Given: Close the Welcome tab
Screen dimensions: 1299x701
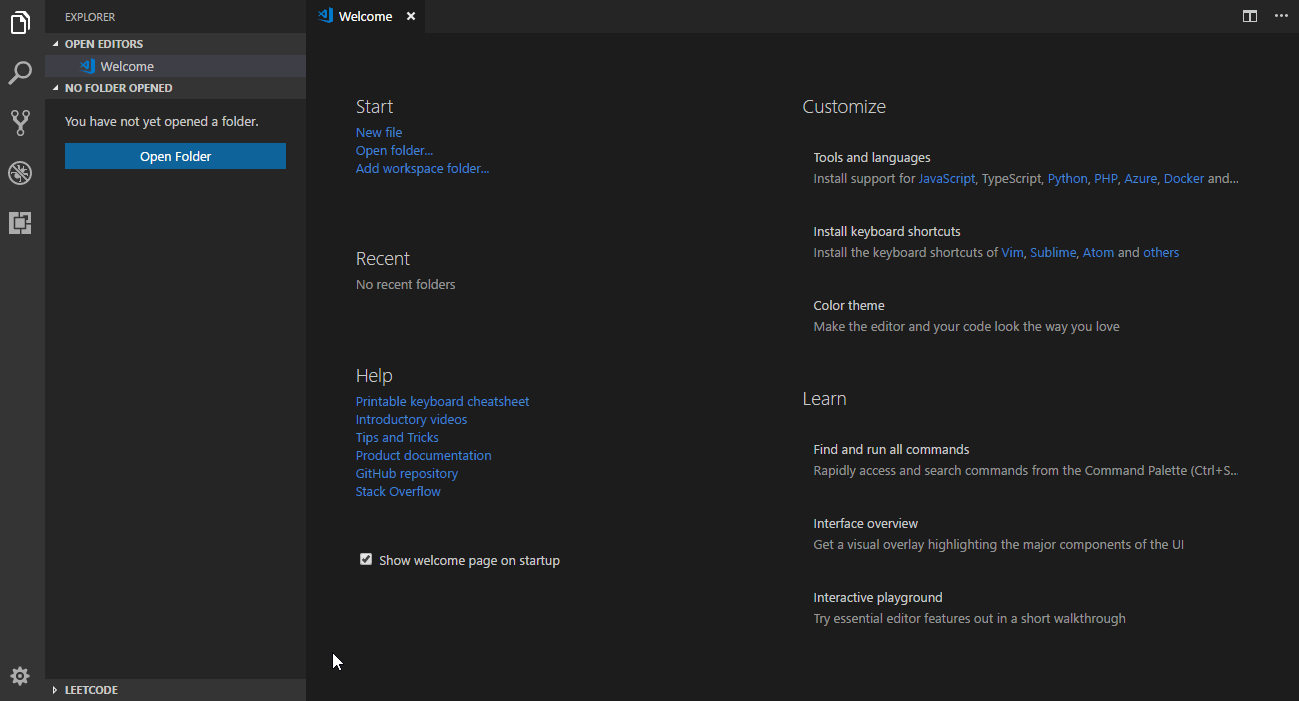Looking at the screenshot, I should click(411, 17).
